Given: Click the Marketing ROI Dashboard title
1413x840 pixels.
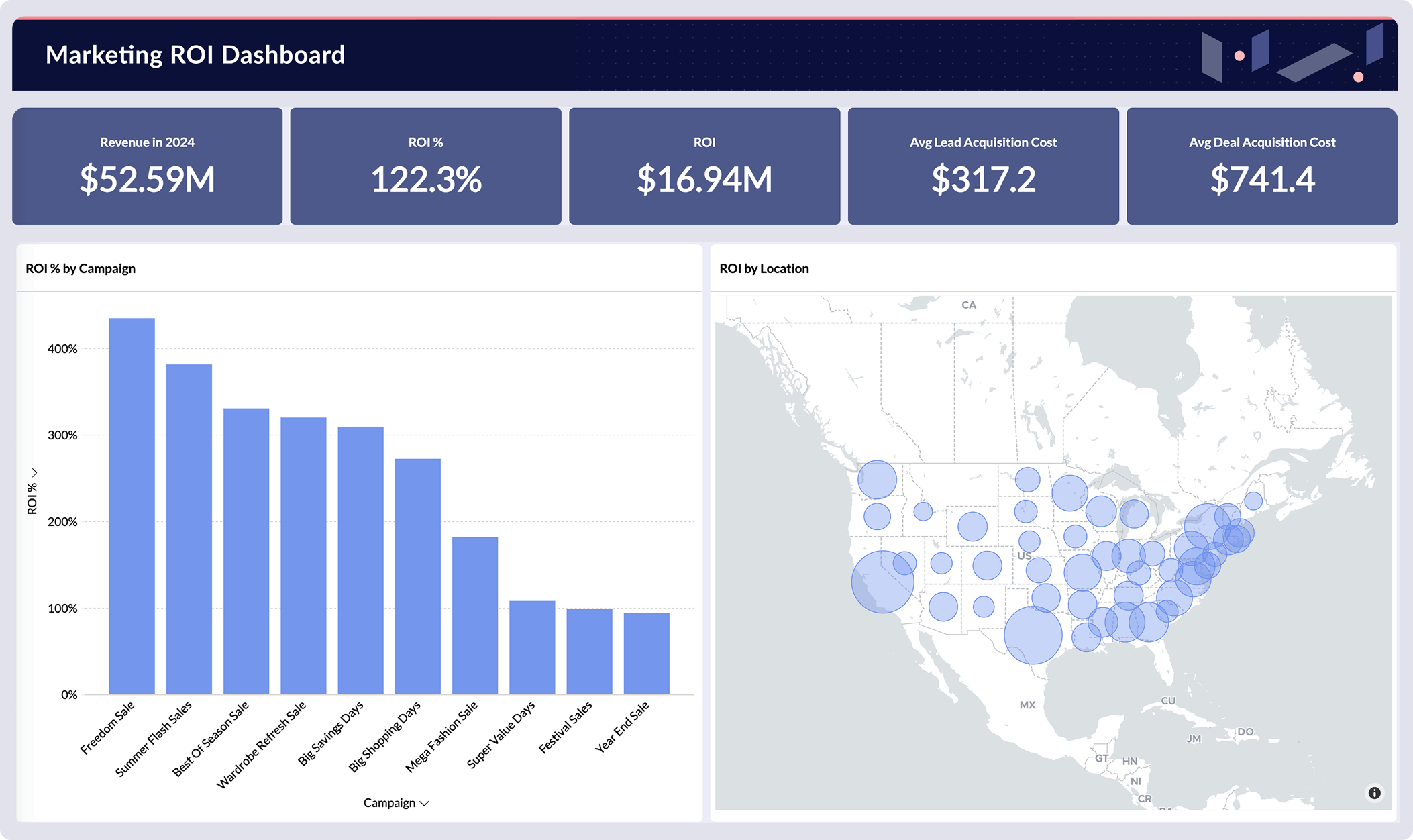Looking at the screenshot, I should (x=195, y=55).
